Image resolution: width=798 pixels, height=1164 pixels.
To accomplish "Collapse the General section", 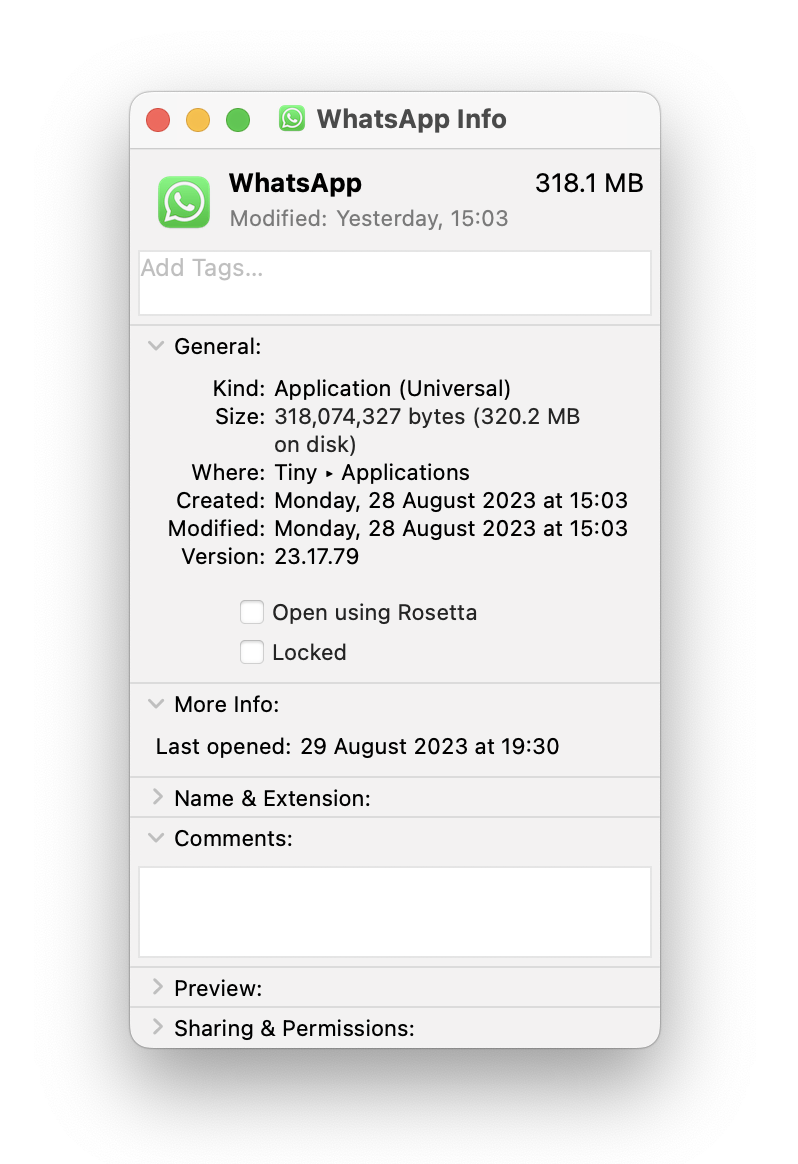I will [x=156, y=346].
